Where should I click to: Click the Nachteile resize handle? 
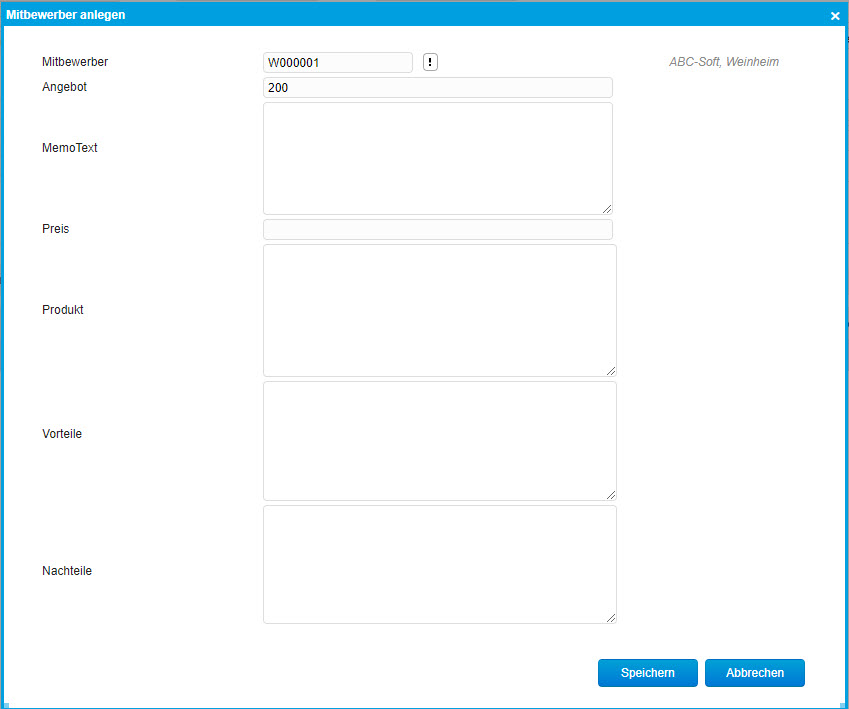coord(611,618)
